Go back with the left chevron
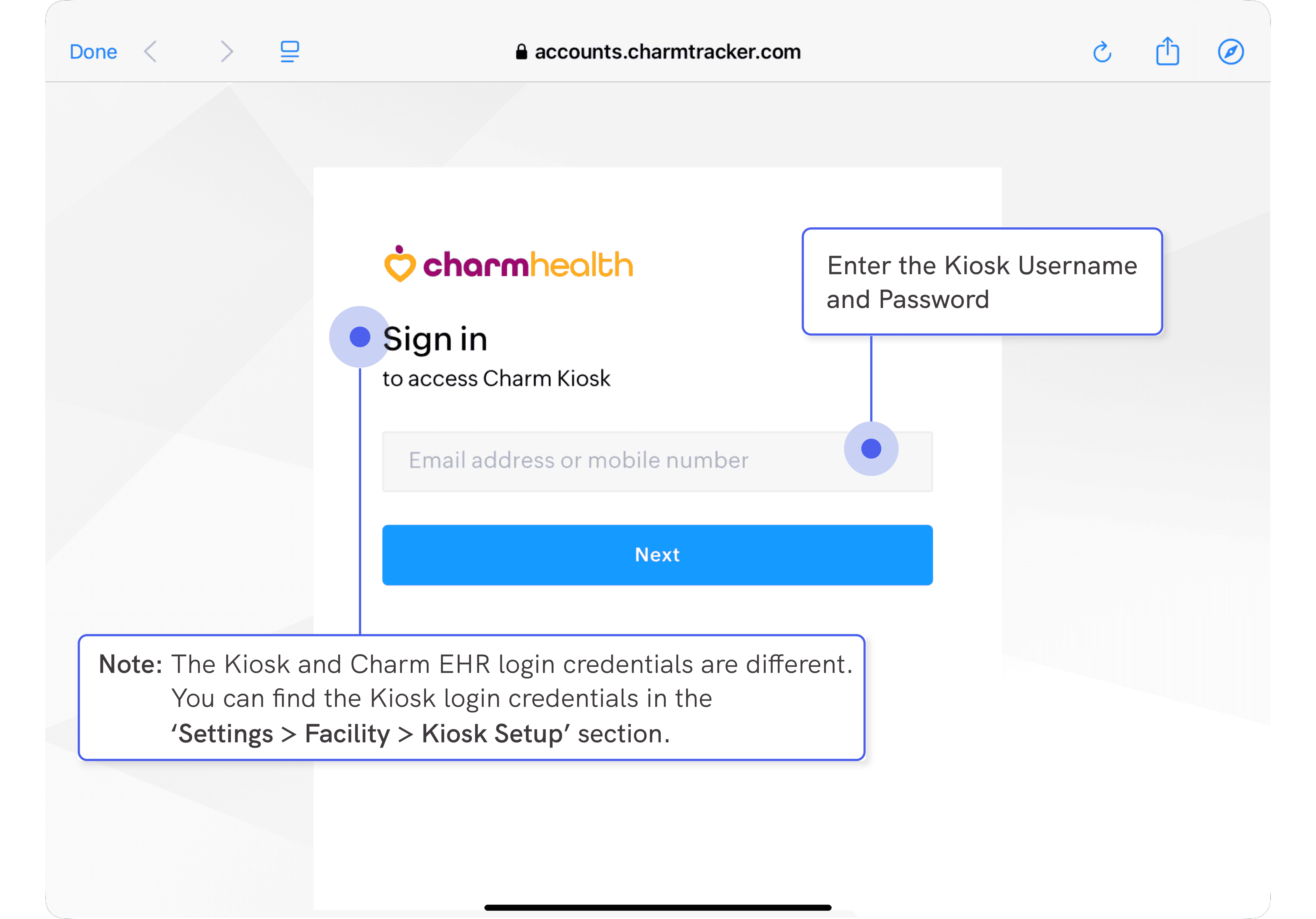Screen dimensions: 1316x919 point(151,52)
